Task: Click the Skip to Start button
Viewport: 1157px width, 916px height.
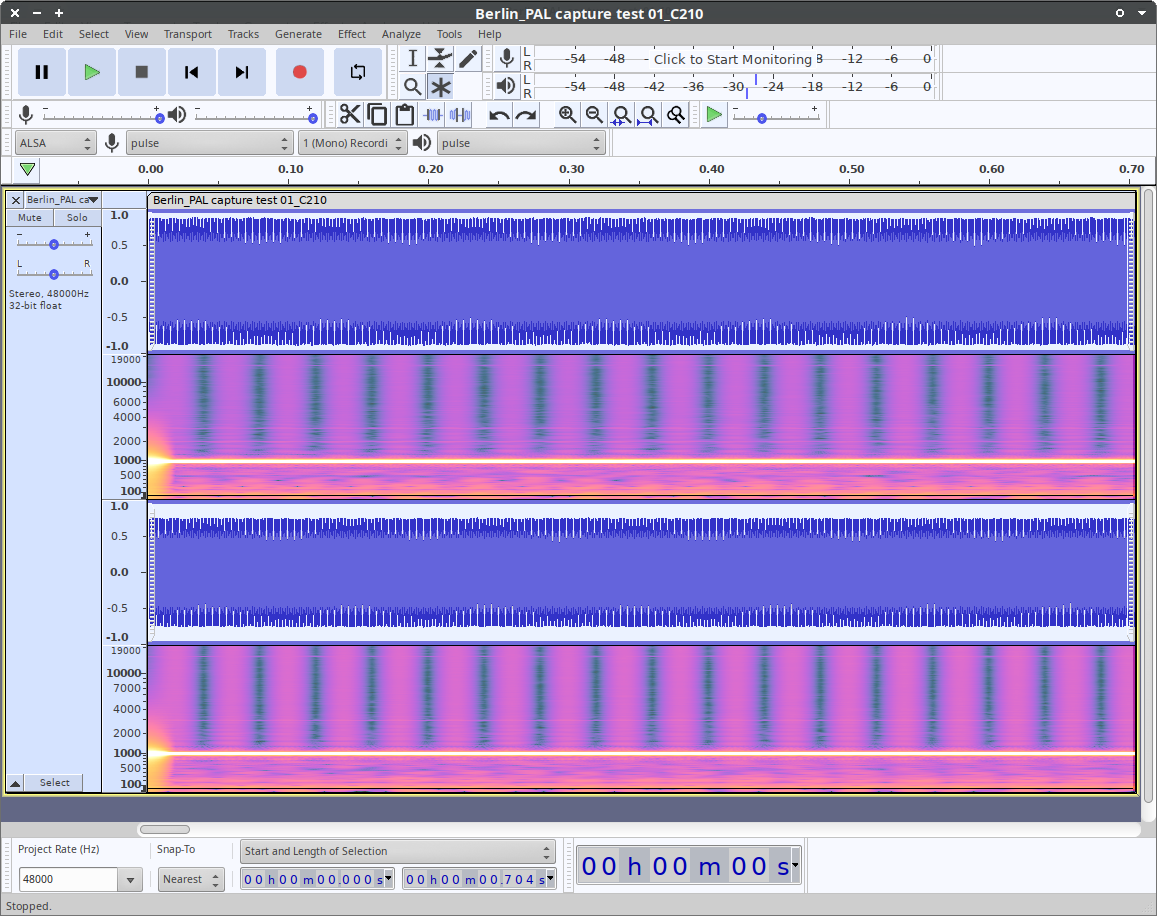Action: [191, 72]
